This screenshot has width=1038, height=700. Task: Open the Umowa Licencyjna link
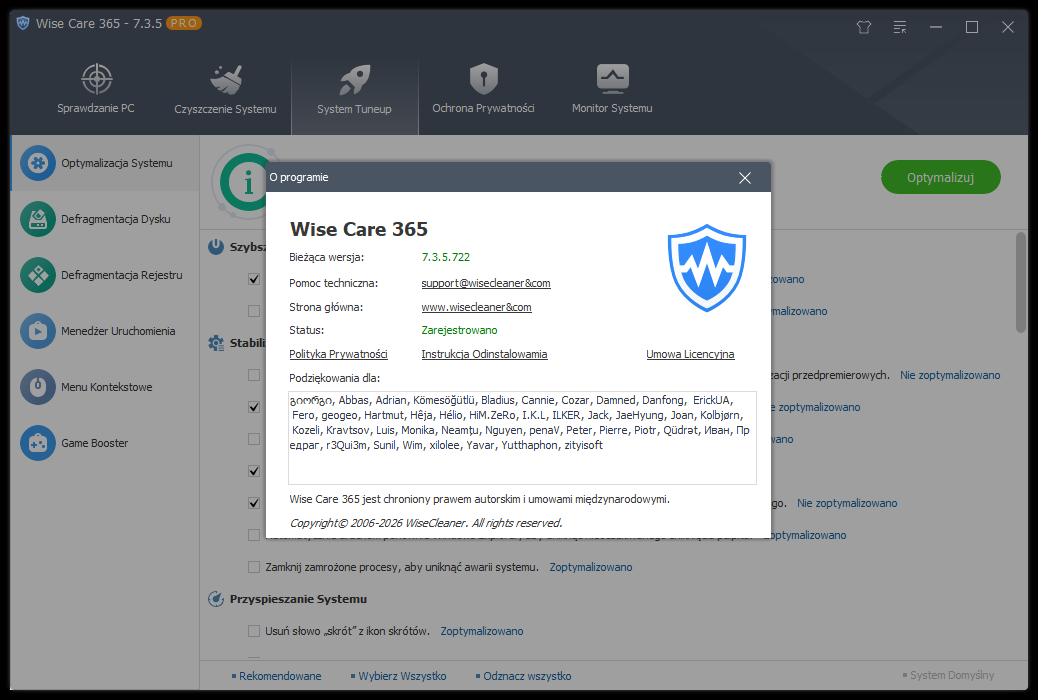point(690,354)
